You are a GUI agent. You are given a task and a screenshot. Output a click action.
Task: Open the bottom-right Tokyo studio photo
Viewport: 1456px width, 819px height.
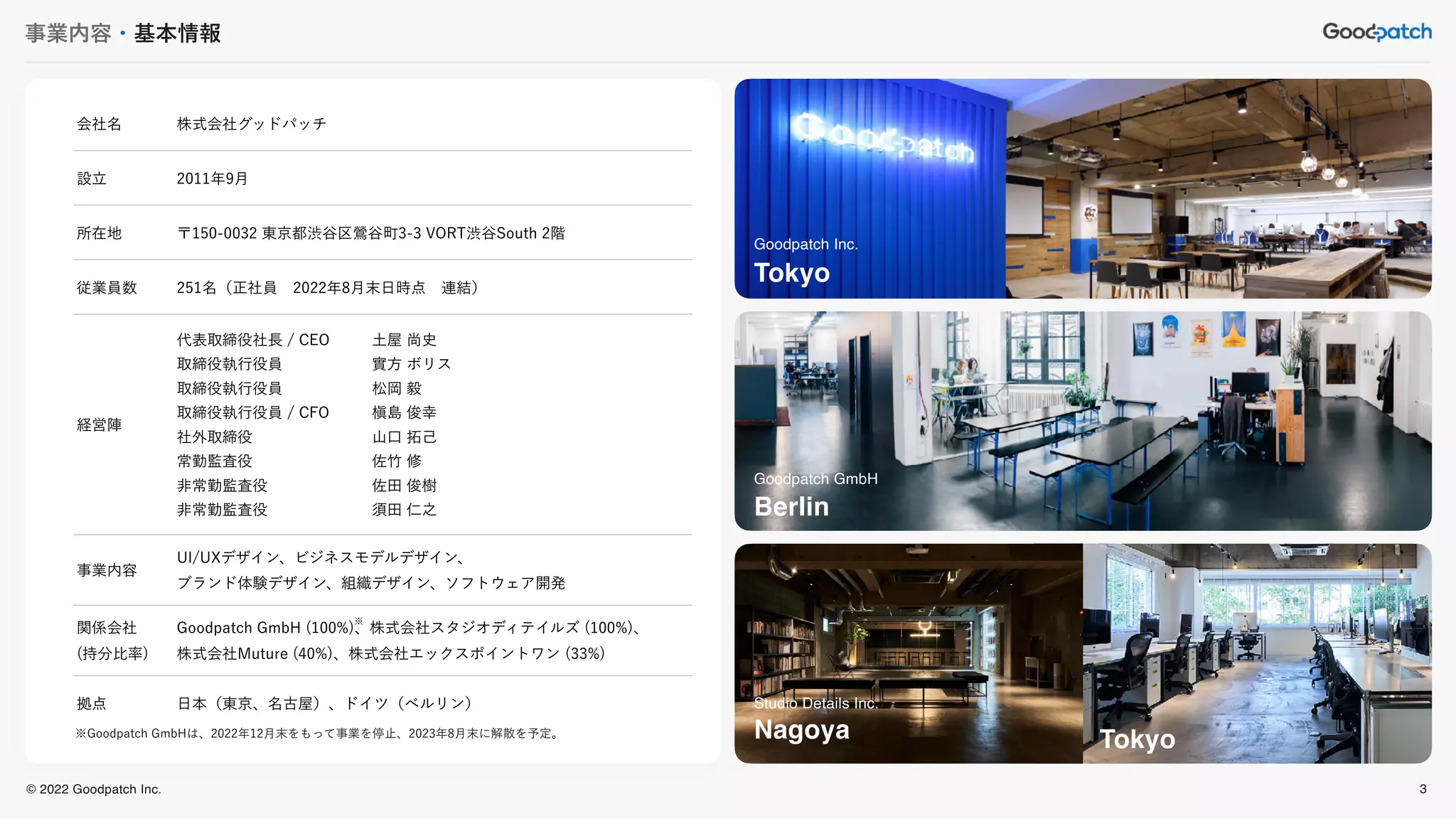coord(1257,653)
